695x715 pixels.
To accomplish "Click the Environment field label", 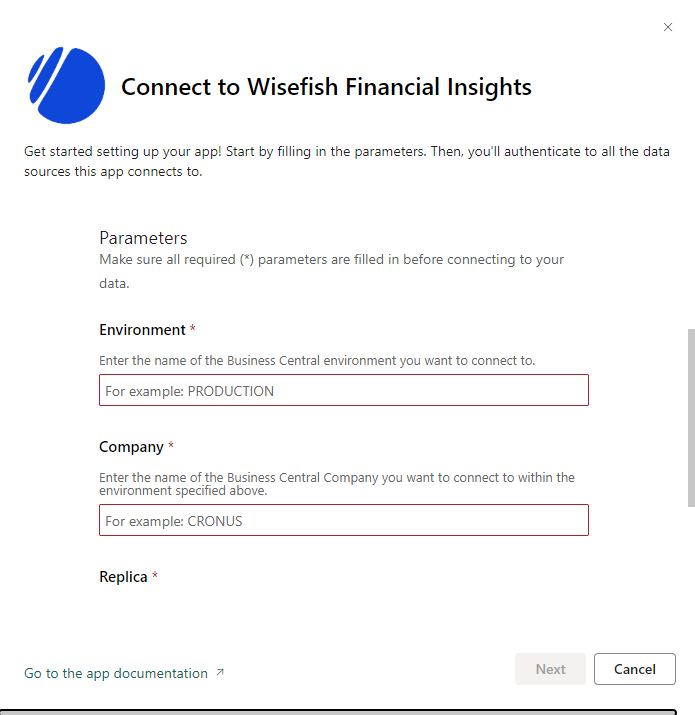I will pyautogui.click(x=142, y=330).
